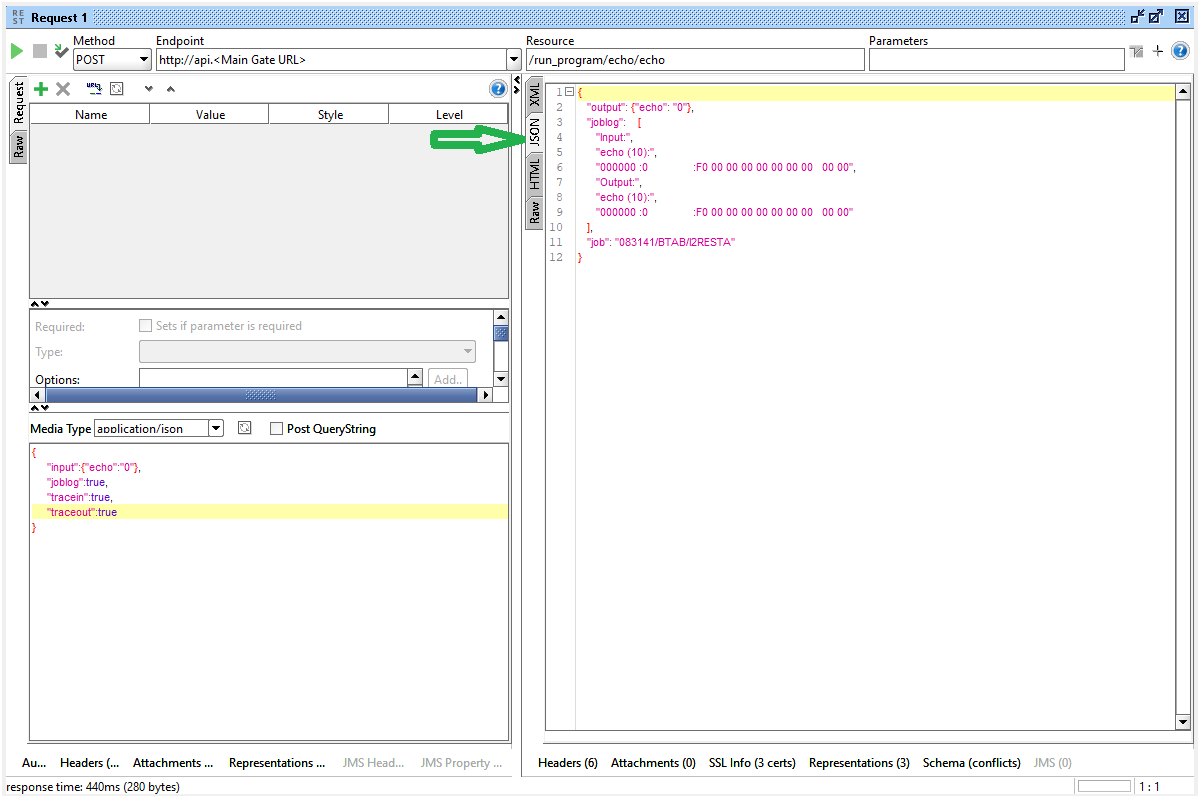
Task: Toggle the Sets if parameter is required checkbox
Action: (x=145, y=325)
